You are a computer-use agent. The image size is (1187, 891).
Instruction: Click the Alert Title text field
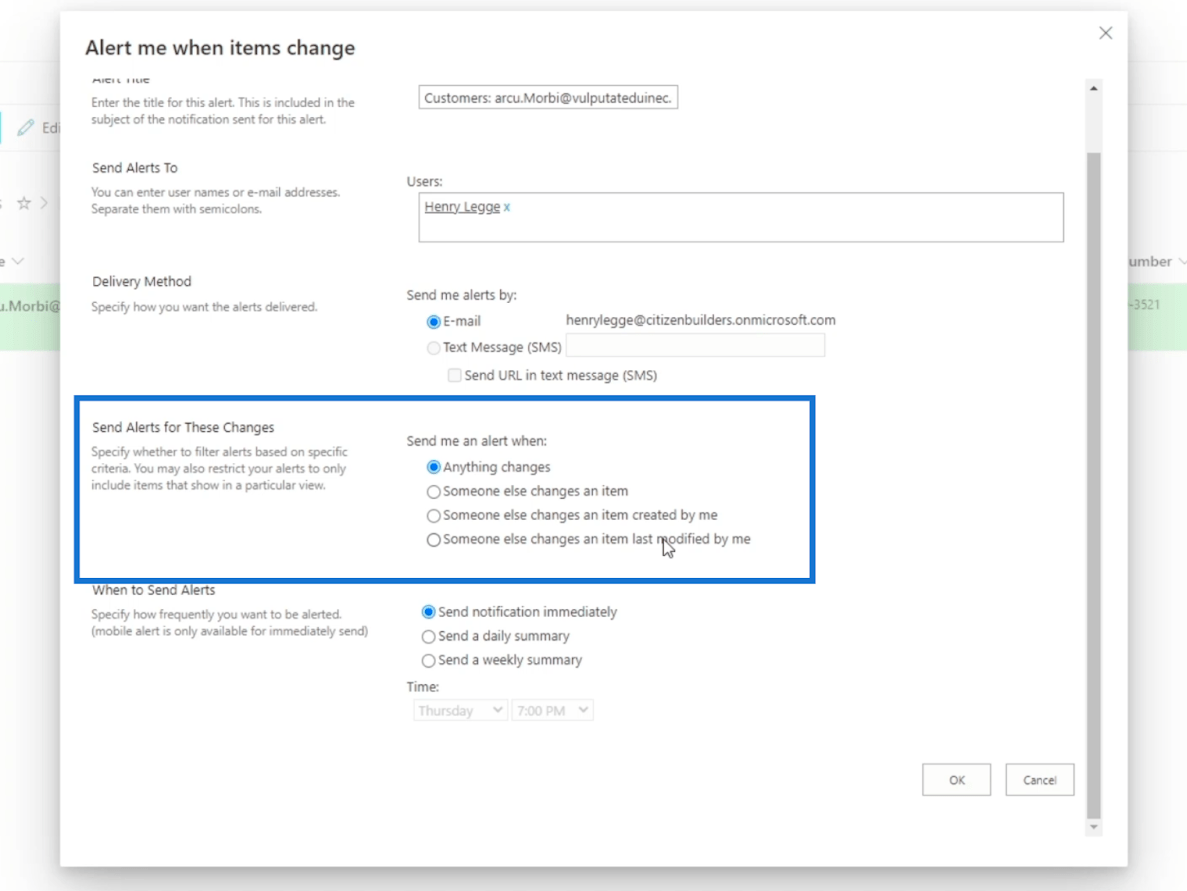pos(548,98)
